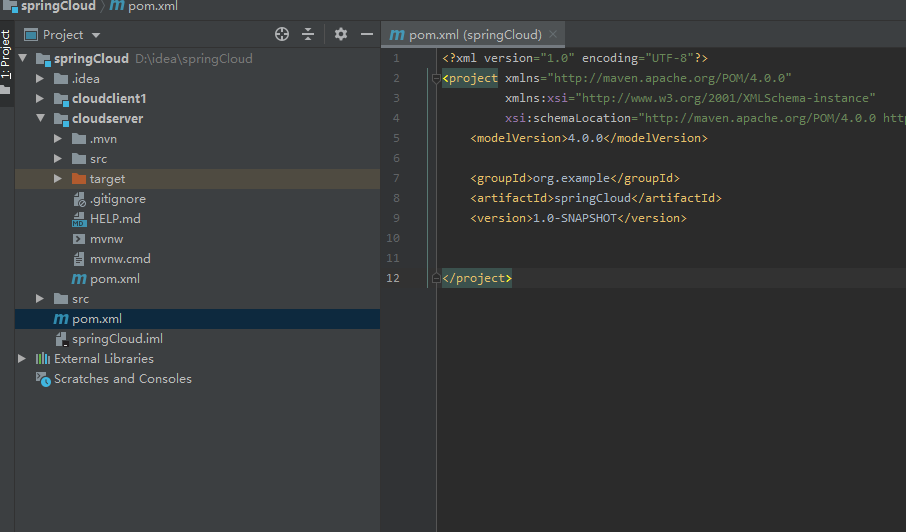Collapse the cloudserver module arrow
This screenshot has height=532, width=906.
point(40,118)
